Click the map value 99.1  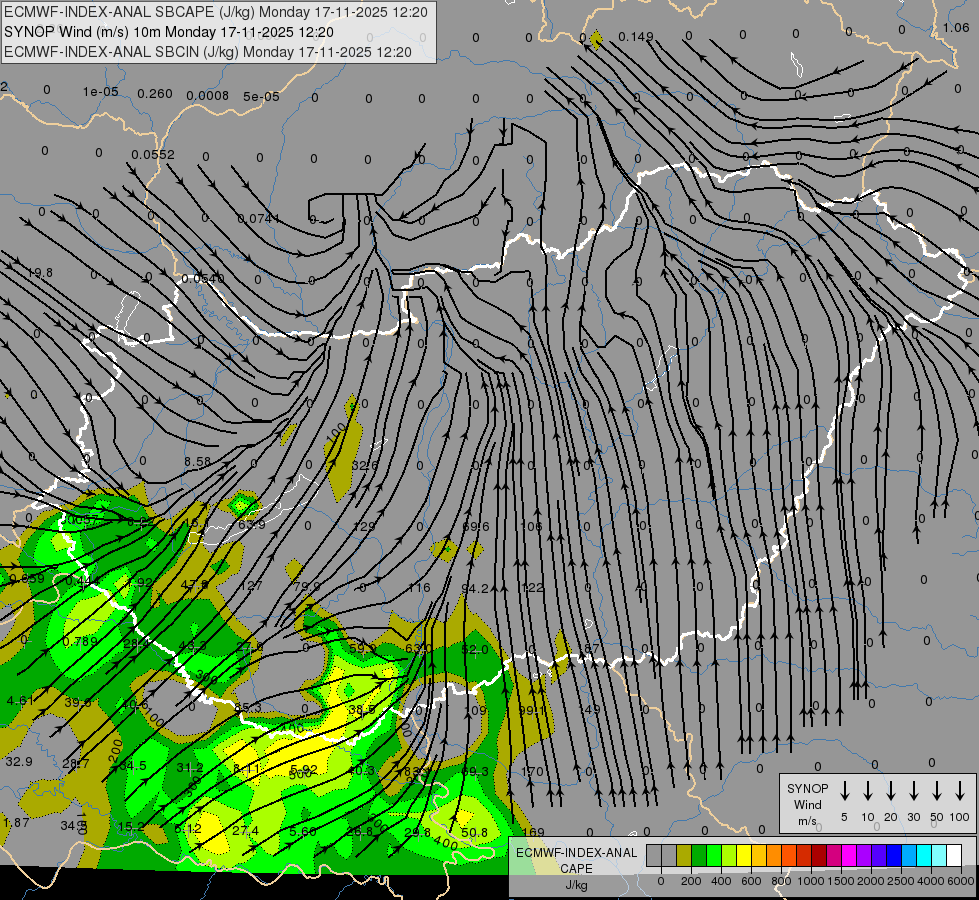532,711
